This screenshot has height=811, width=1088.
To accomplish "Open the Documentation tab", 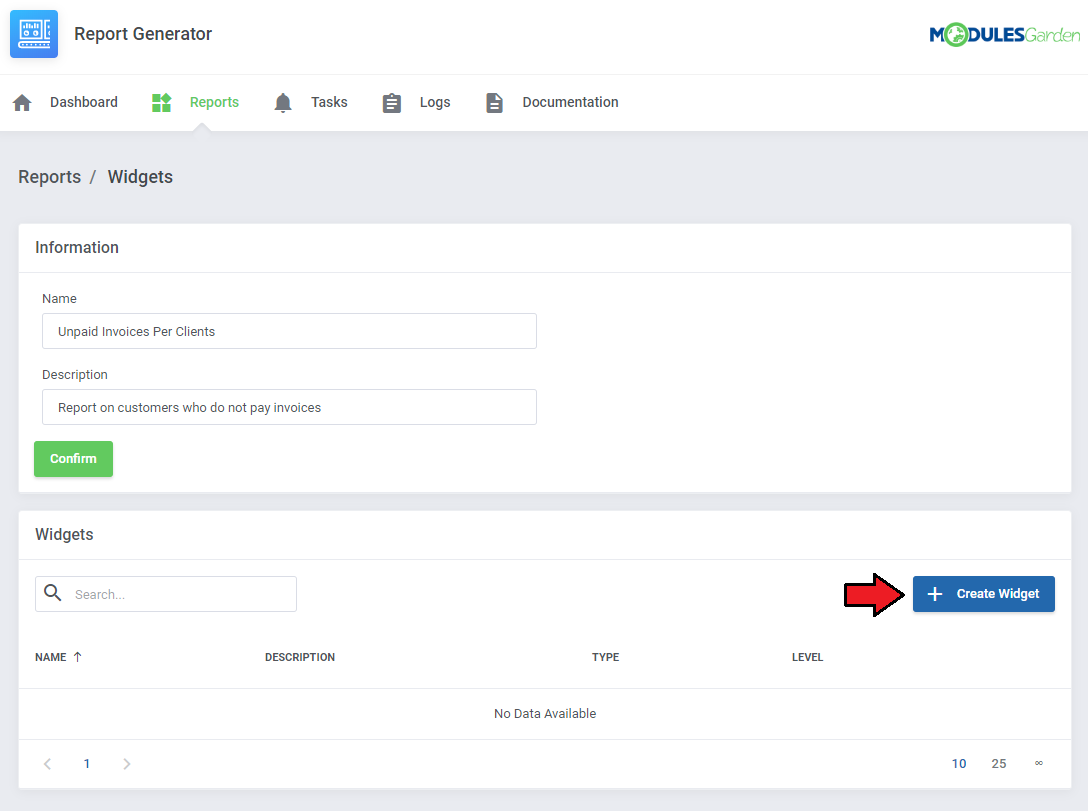I will (x=570, y=102).
